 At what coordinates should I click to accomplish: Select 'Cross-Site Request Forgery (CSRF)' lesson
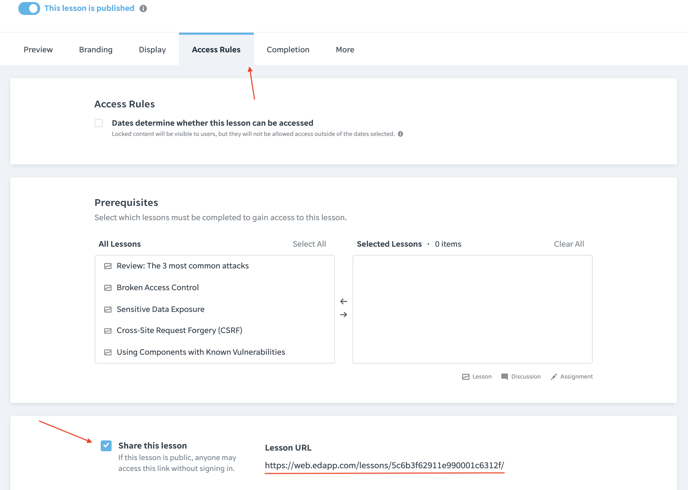(x=215, y=330)
